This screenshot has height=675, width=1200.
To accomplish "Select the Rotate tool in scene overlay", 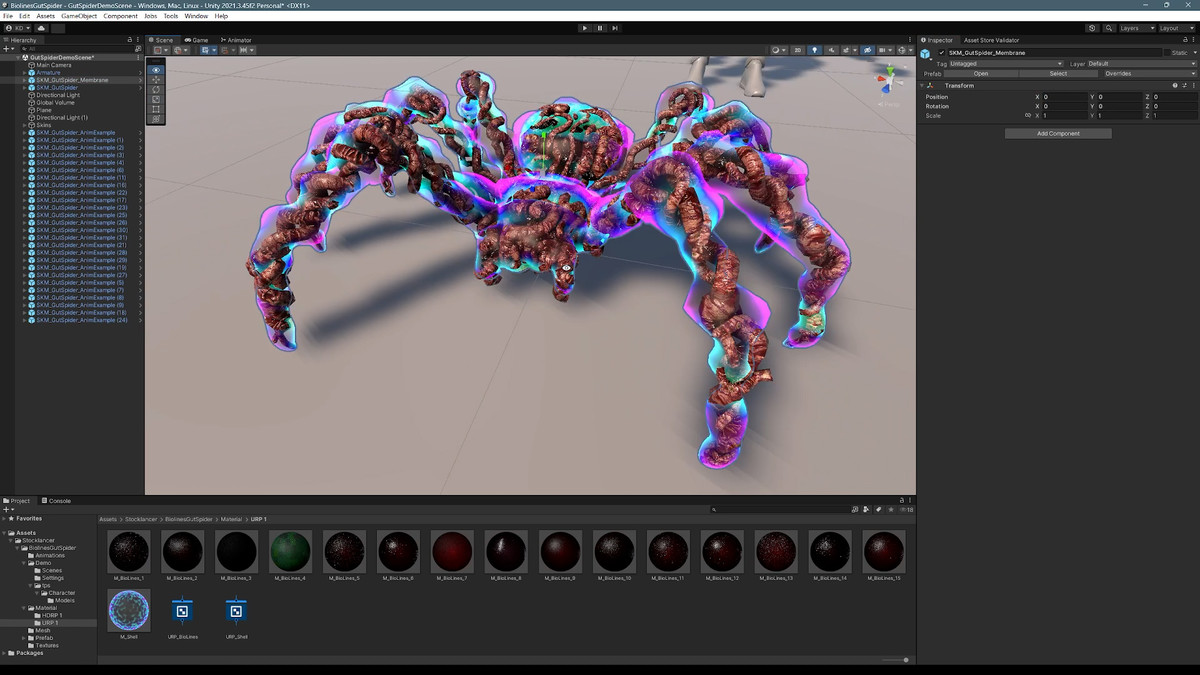I will pyautogui.click(x=156, y=90).
